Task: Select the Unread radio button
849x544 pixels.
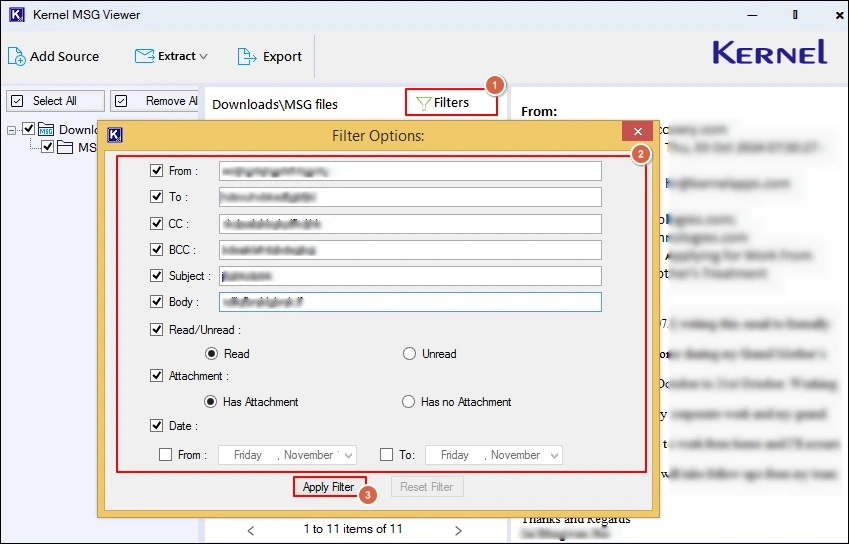Action: click(409, 353)
